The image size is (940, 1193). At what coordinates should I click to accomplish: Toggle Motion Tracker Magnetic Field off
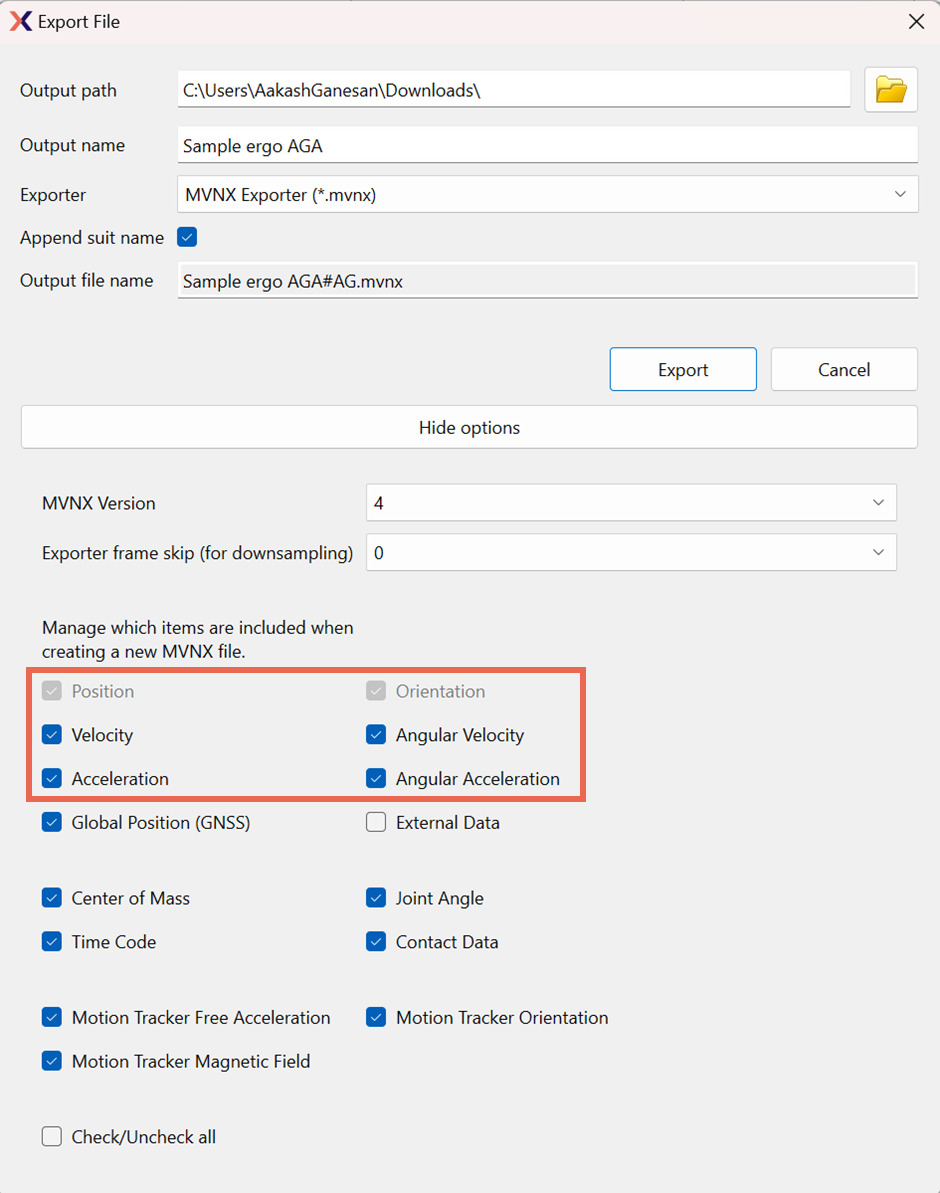(51, 1060)
